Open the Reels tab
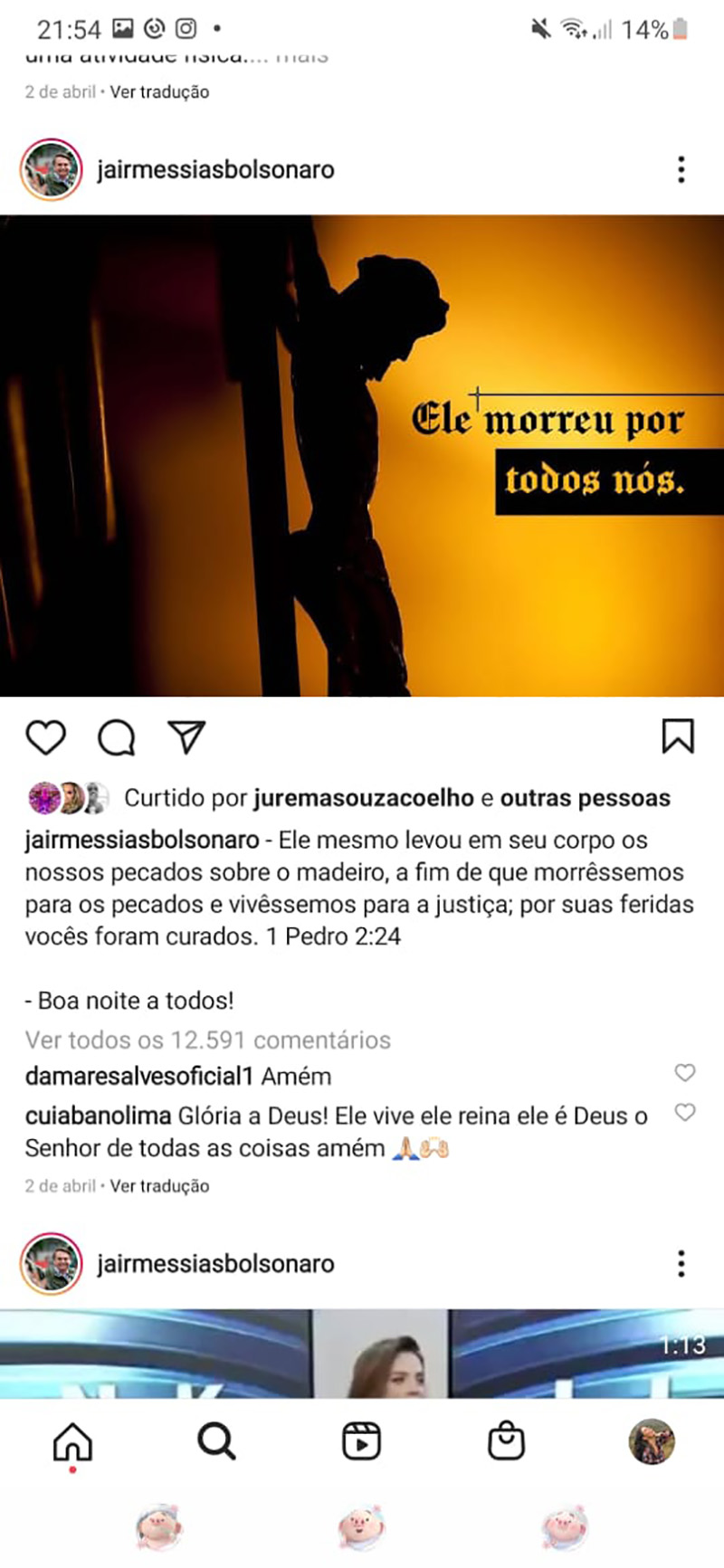The height and width of the screenshot is (1568, 724). [361, 1440]
